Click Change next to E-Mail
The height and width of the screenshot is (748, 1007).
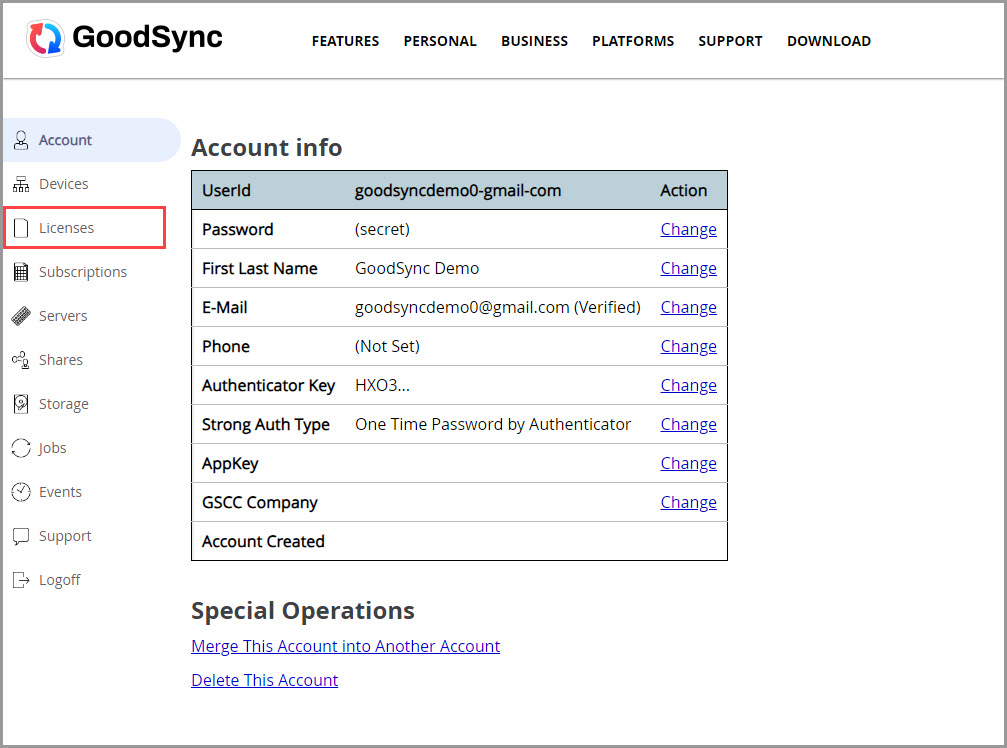click(x=688, y=306)
